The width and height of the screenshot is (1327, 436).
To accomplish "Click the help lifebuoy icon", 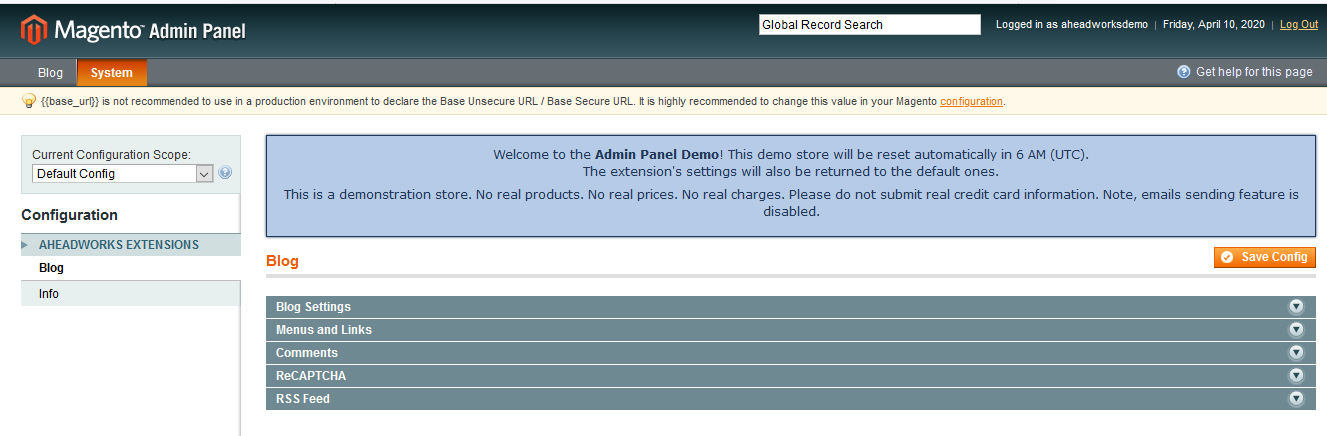I will click(x=1184, y=72).
